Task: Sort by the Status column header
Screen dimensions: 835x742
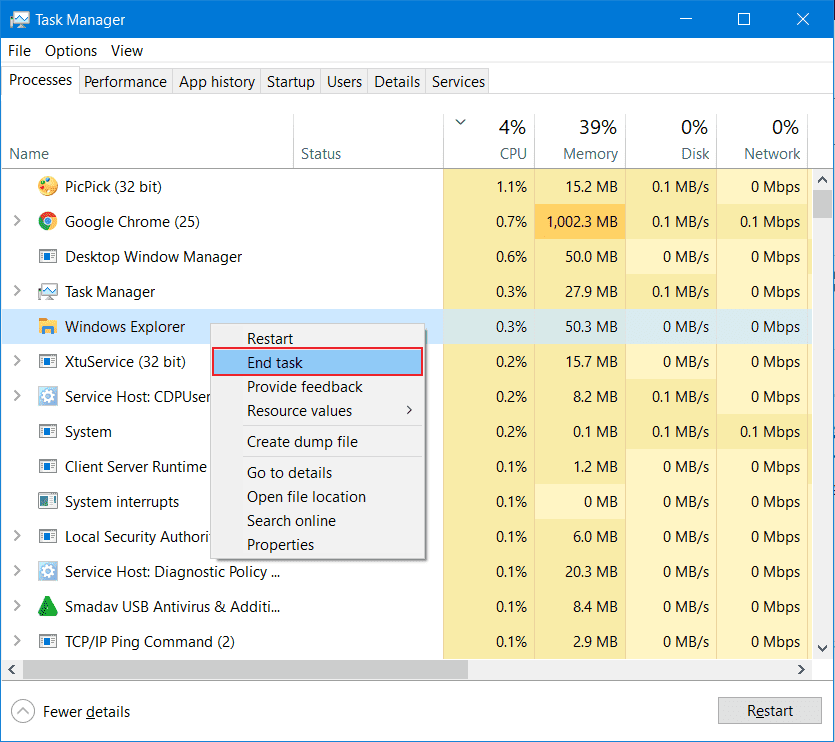Action: (x=369, y=141)
